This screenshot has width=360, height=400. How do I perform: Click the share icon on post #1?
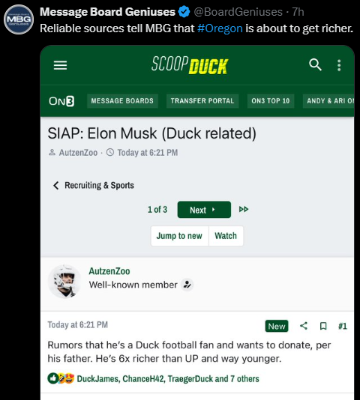(304, 326)
